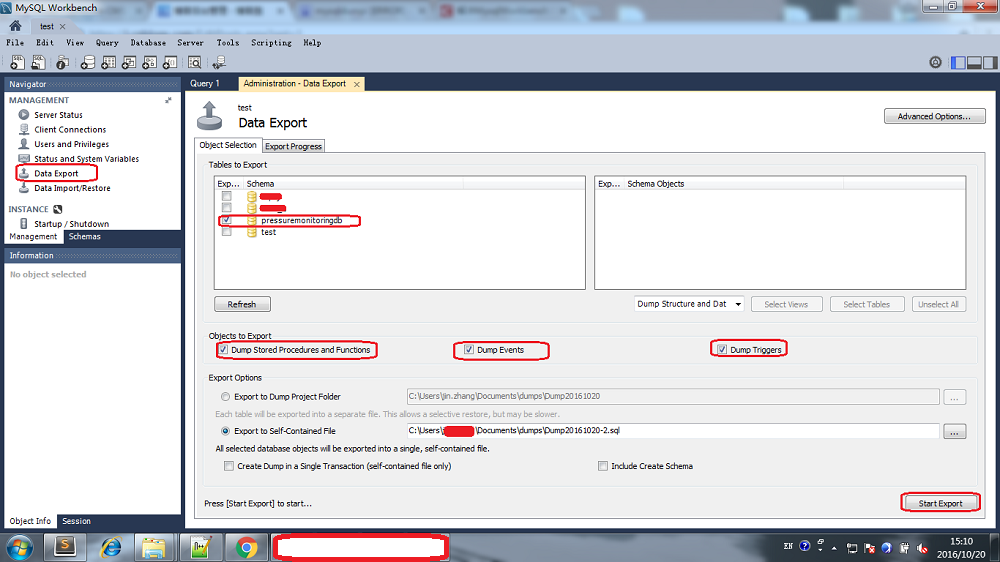Click the Client Connections icon
This screenshot has height=562, width=1000.
click(24, 129)
